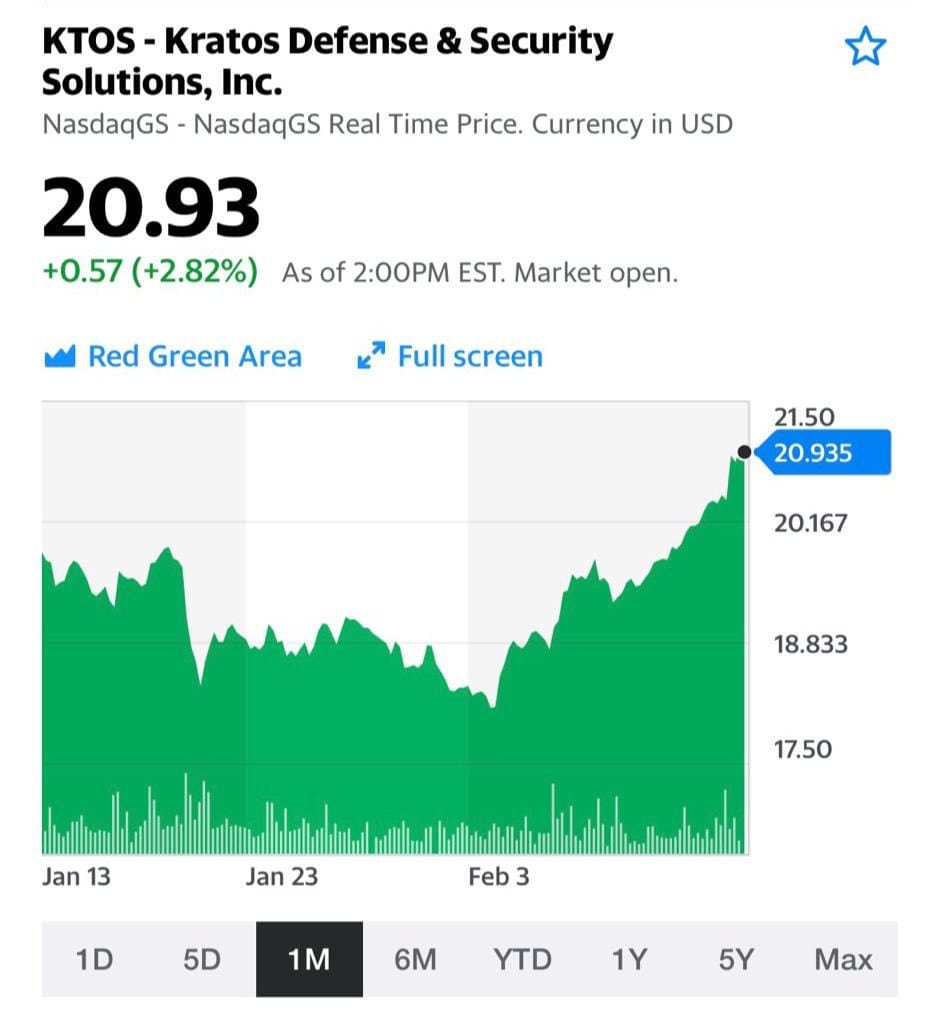The width and height of the screenshot is (946, 1014).
Task: Click the Jan 13 date axis label
Action: pyautogui.click(x=77, y=877)
